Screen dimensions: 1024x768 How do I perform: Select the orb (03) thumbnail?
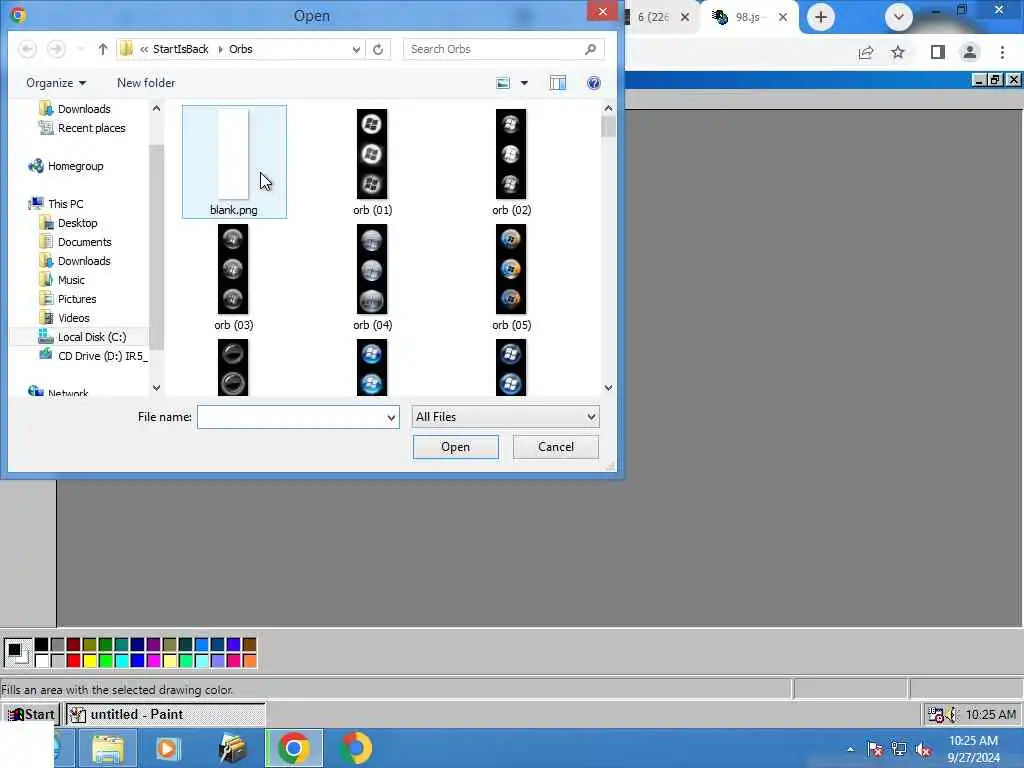tap(233, 269)
